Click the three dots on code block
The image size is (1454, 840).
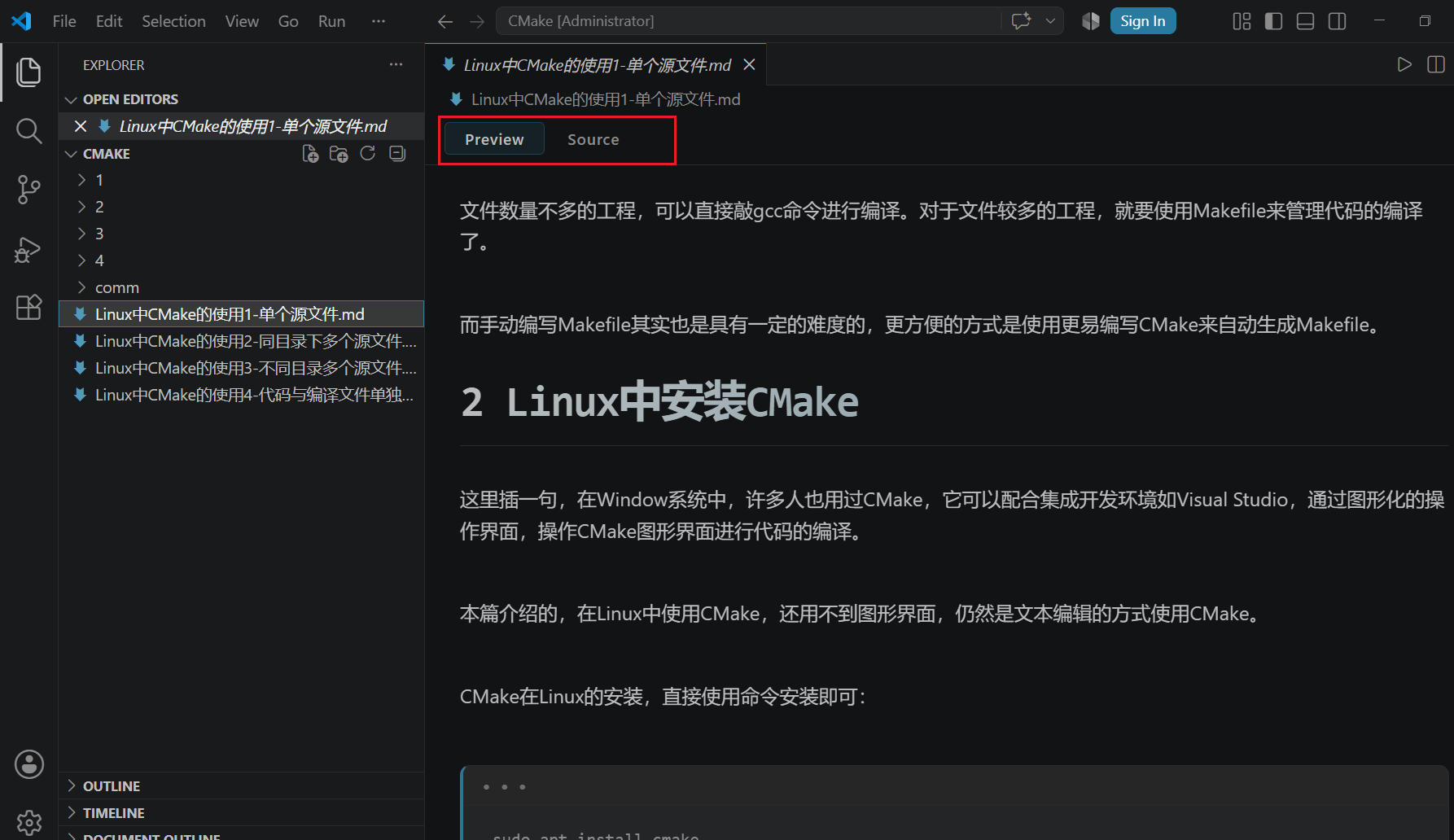[504, 787]
